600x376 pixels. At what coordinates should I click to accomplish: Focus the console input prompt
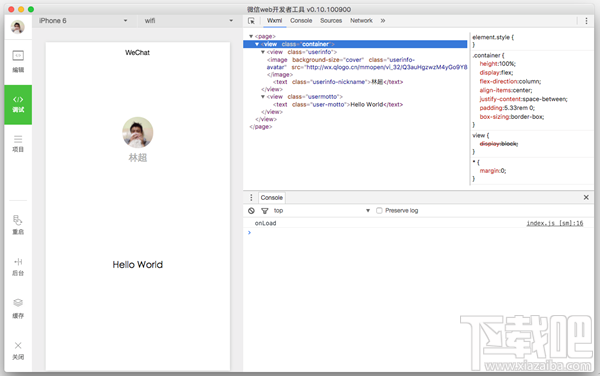coord(419,233)
